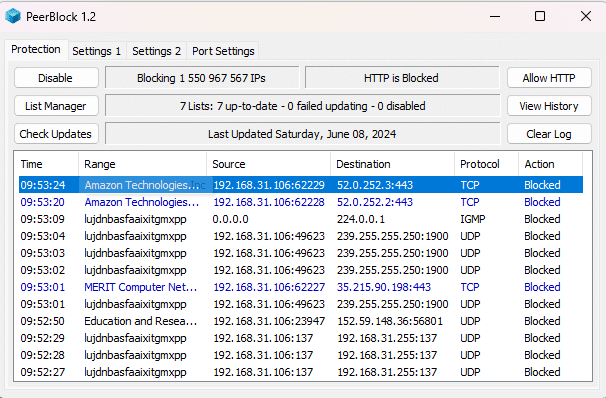Select the 09:53:02 log entry
Screen dimensions: 606x398
point(301,270)
